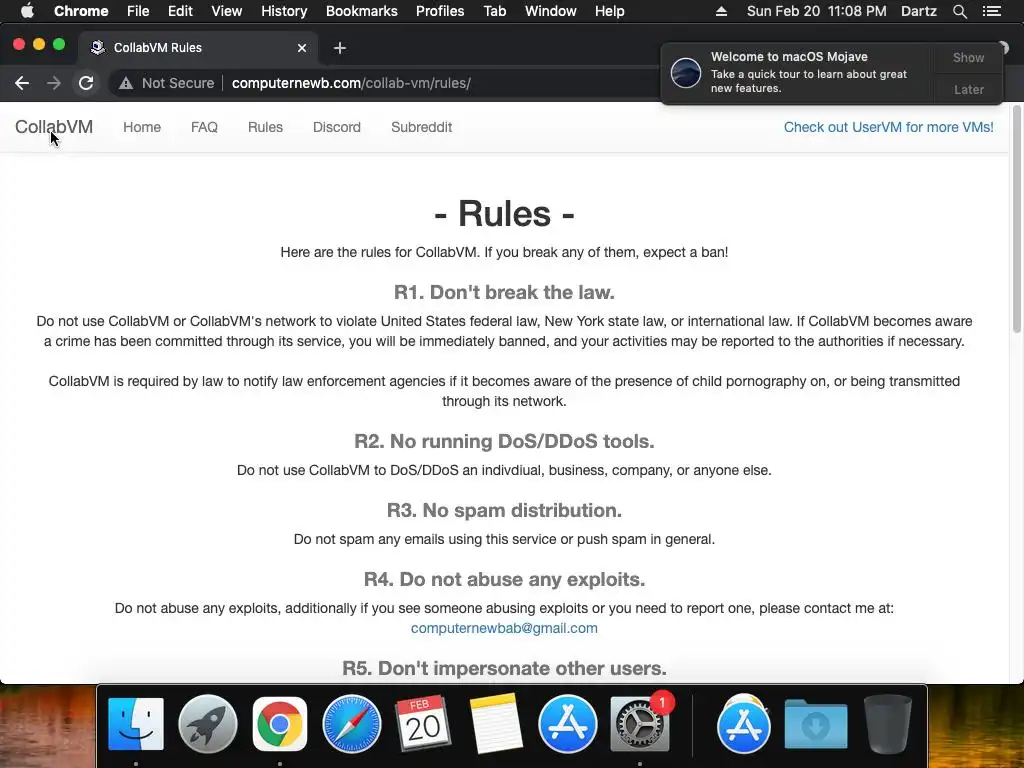Image resolution: width=1024 pixels, height=768 pixels.
Task: Open Applications stack icon in dock
Action: coord(744,724)
